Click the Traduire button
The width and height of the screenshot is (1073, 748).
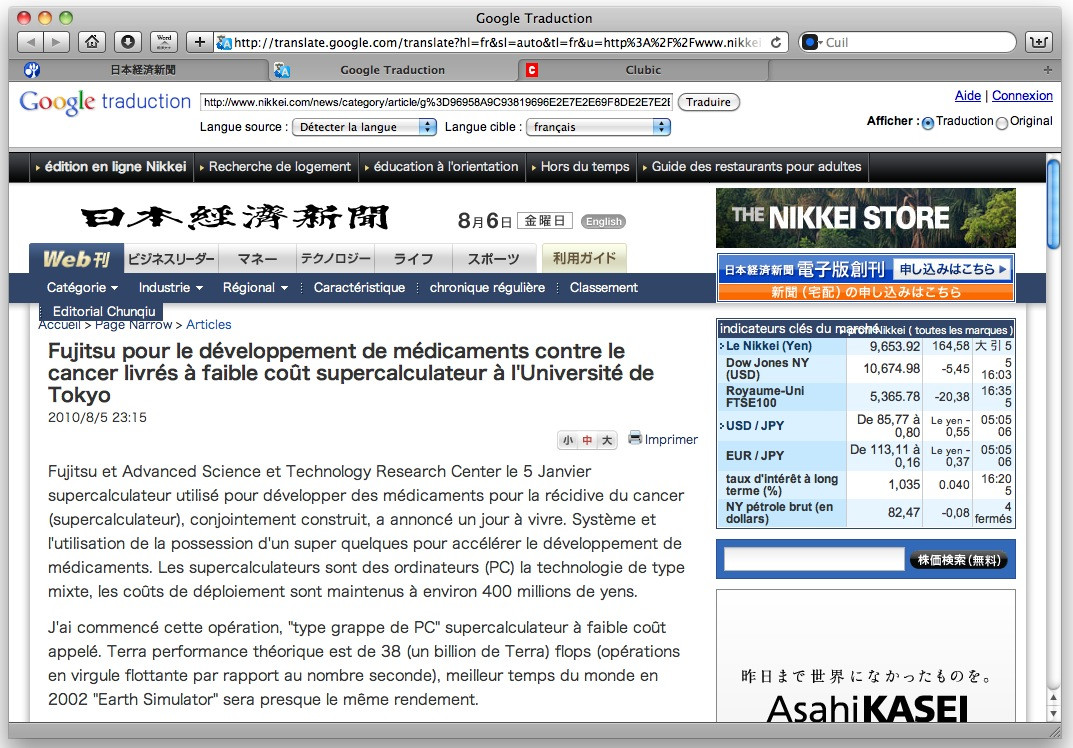(708, 102)
